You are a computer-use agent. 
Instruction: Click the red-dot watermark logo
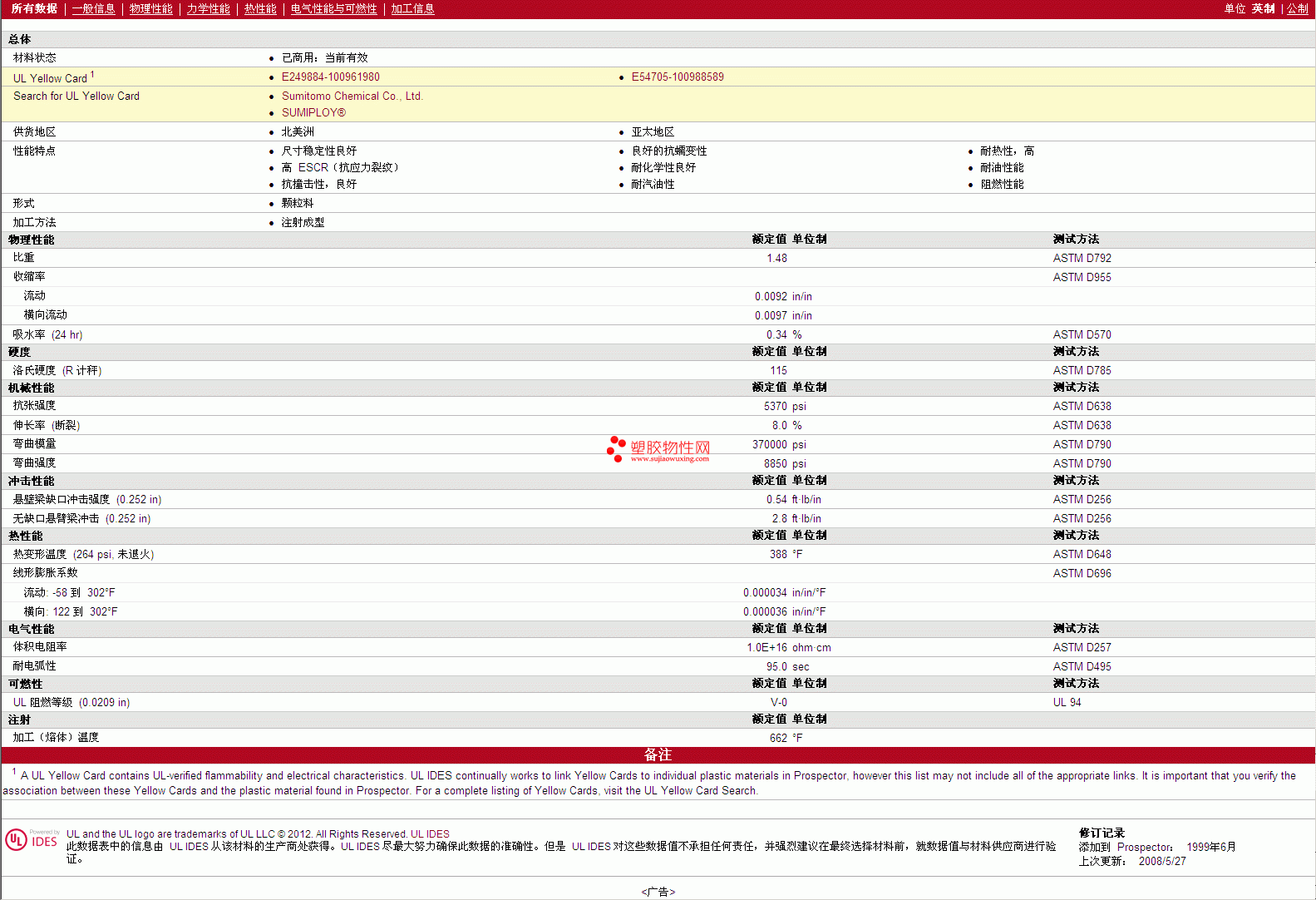[x=616, y=448]
